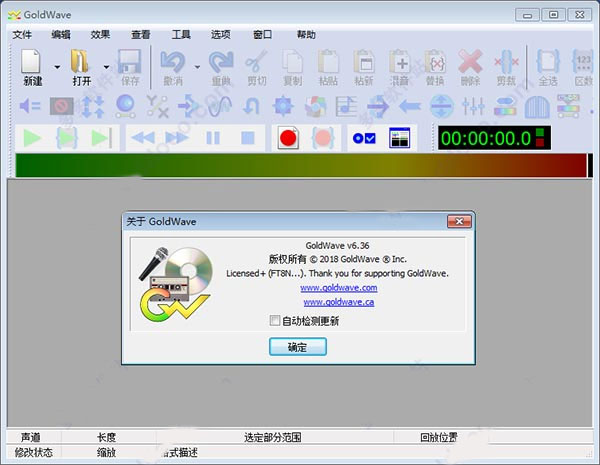Click the Rewind button

[x=143, y=138]
